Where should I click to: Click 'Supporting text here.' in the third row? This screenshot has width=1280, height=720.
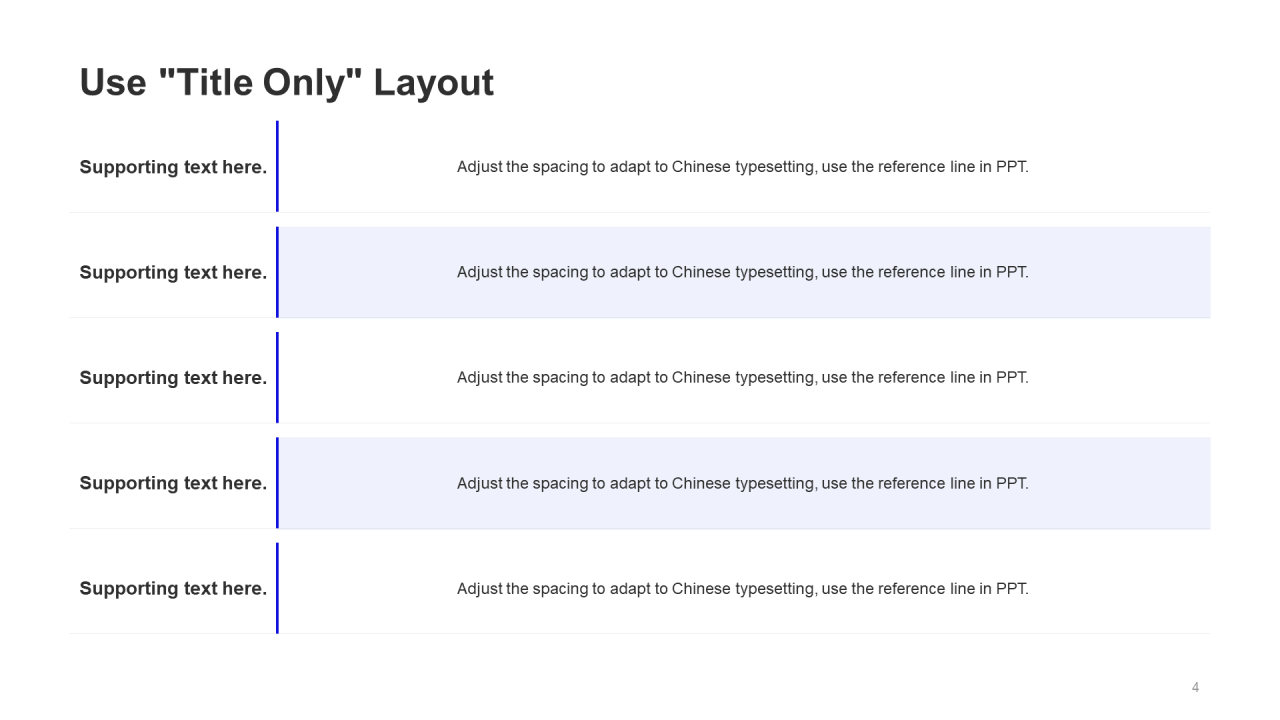point(173,378)
